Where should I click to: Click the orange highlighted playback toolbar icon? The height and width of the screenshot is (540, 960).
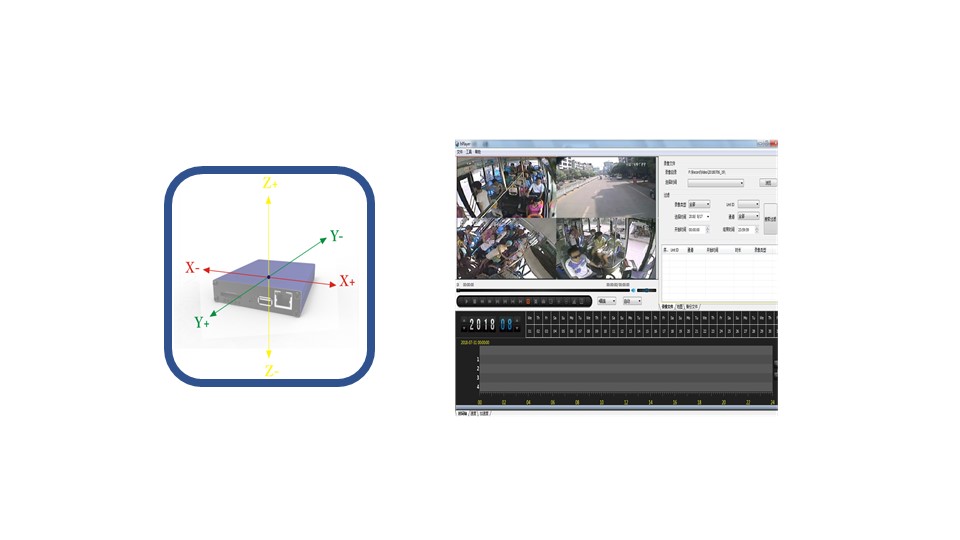528,300
